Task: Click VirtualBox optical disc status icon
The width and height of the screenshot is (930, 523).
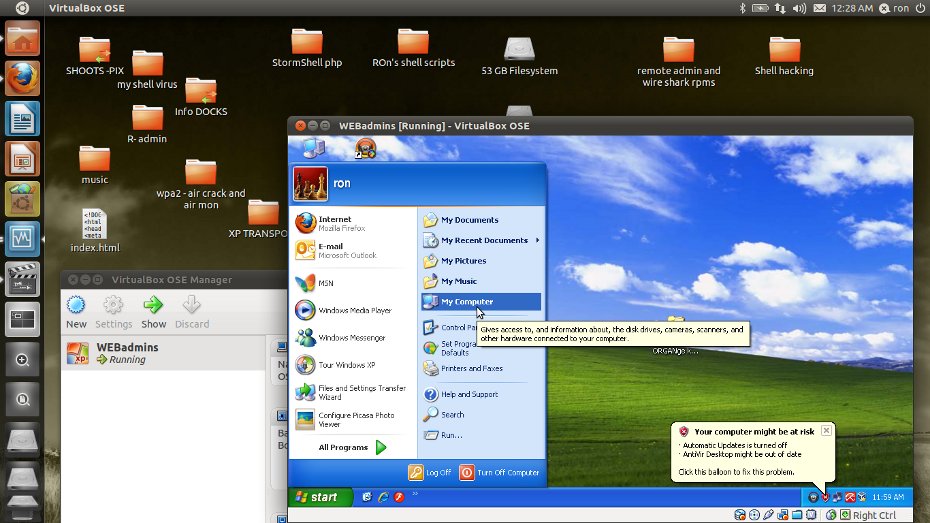Action: pos(754,515)
